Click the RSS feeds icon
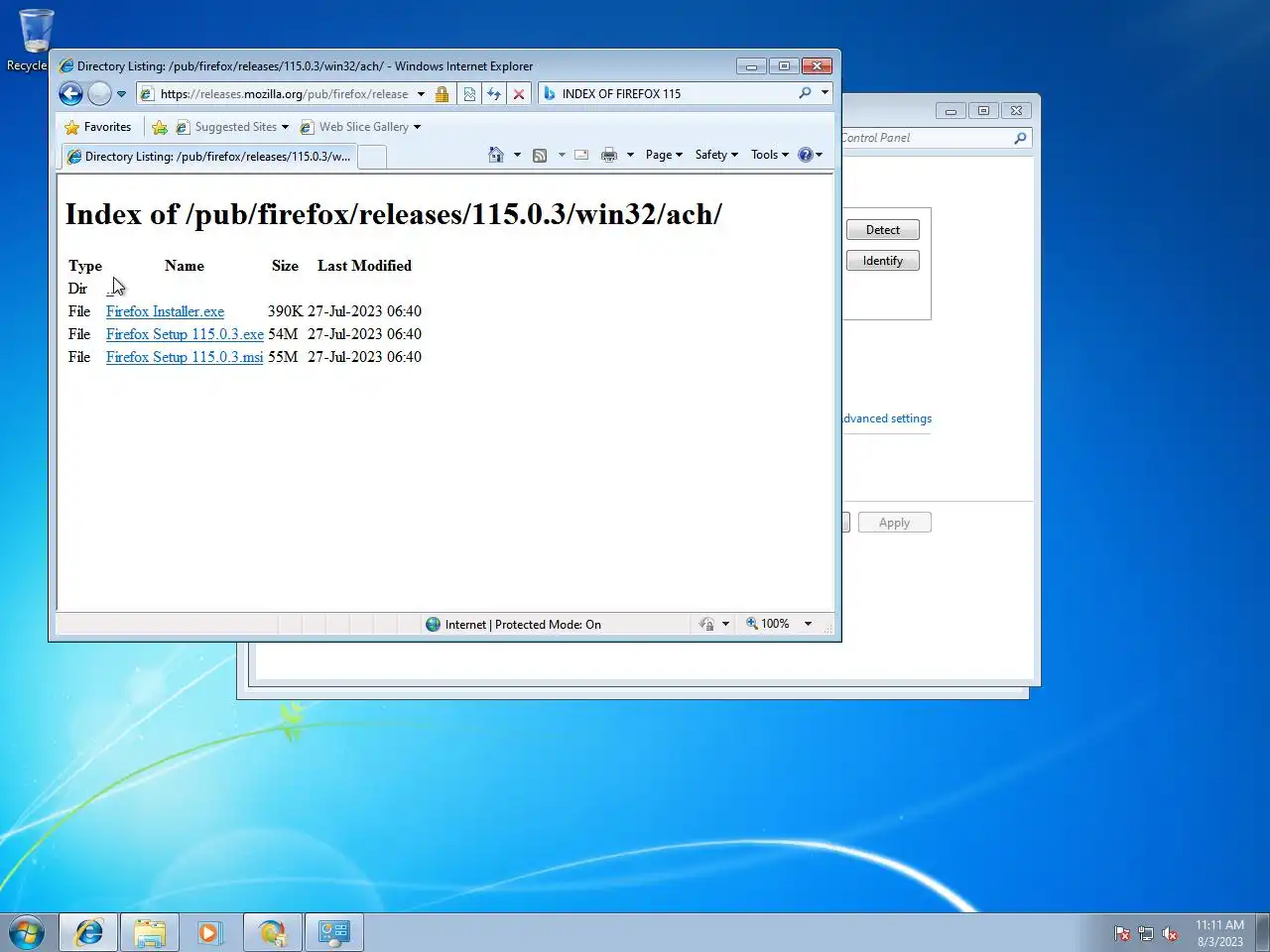 click(x=540, y=155)
